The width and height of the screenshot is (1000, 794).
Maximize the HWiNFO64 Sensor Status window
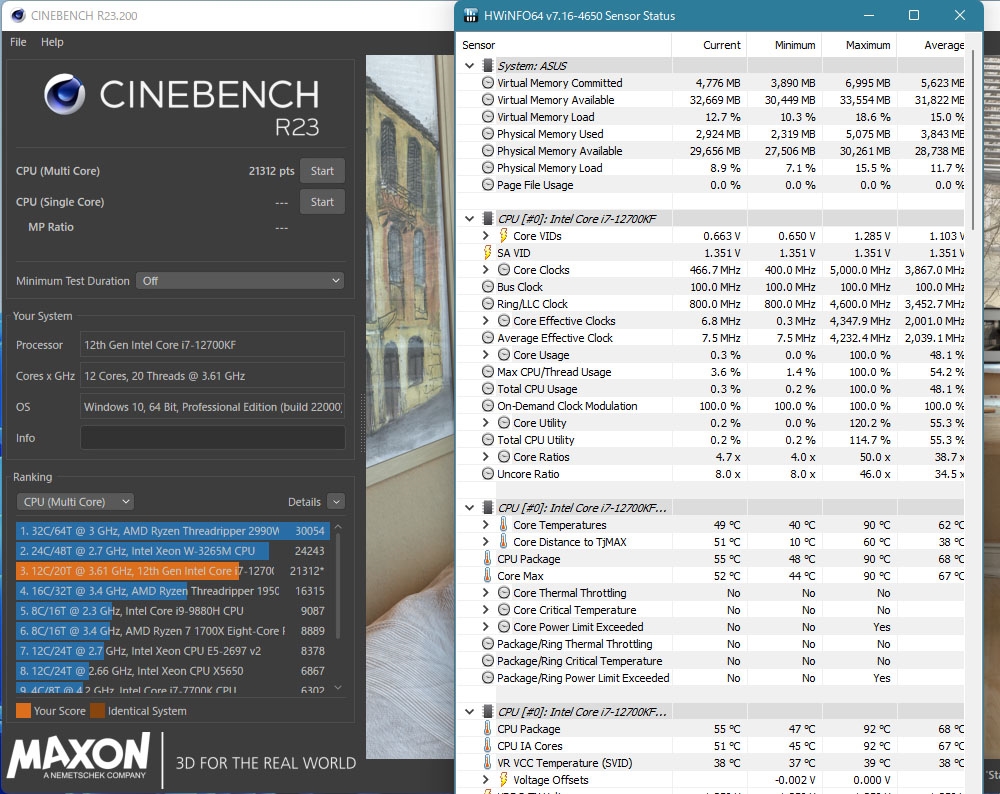914,15
